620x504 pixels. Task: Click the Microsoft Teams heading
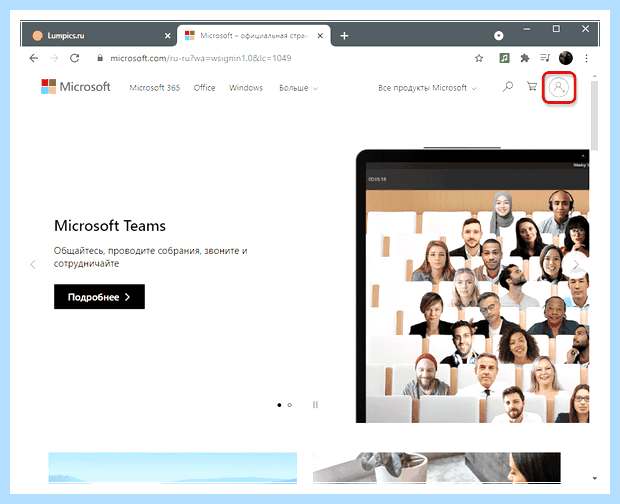(110, 226)
